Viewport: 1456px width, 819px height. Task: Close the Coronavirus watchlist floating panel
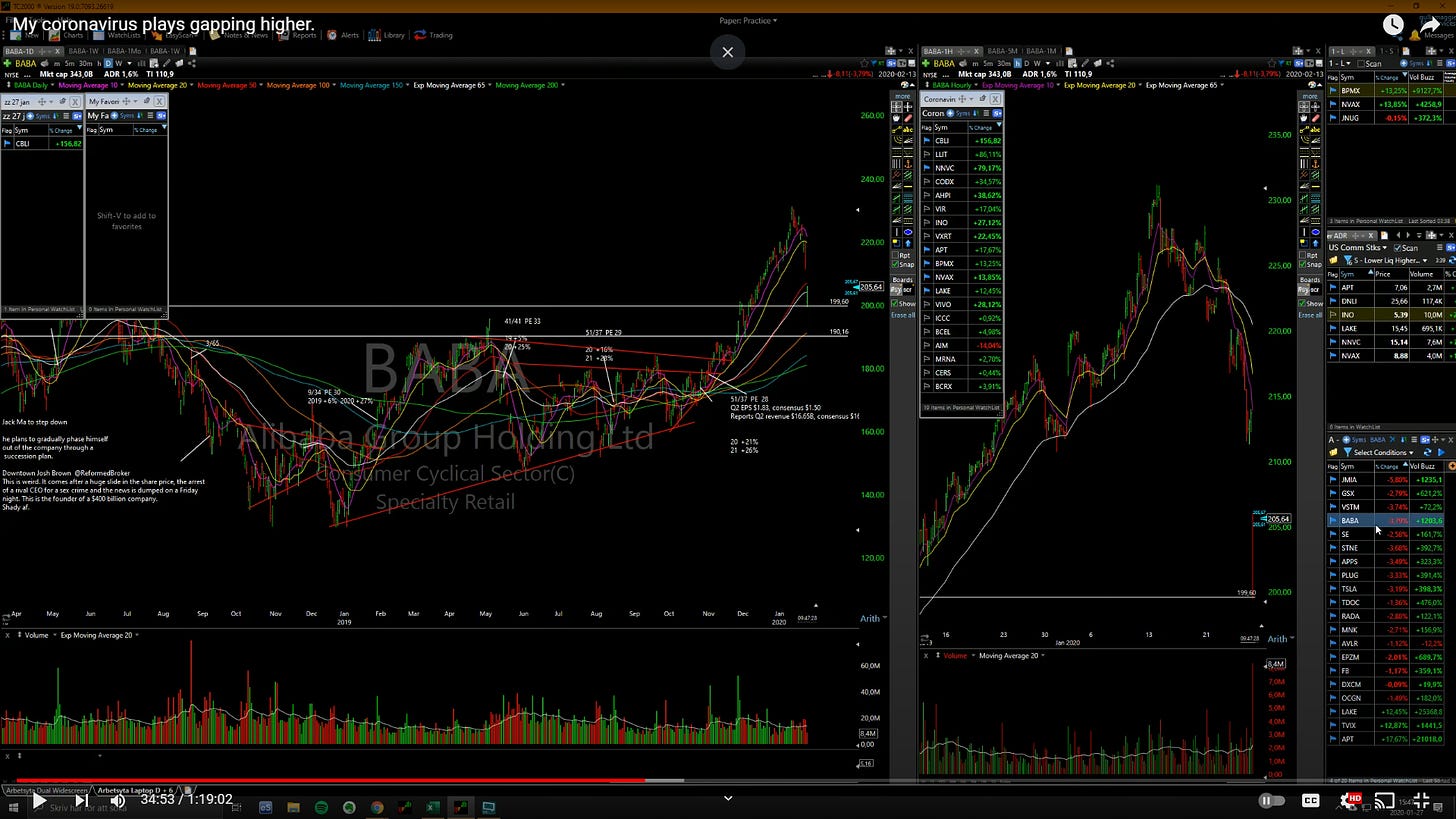pyautogui.click(x=995, y=99)
